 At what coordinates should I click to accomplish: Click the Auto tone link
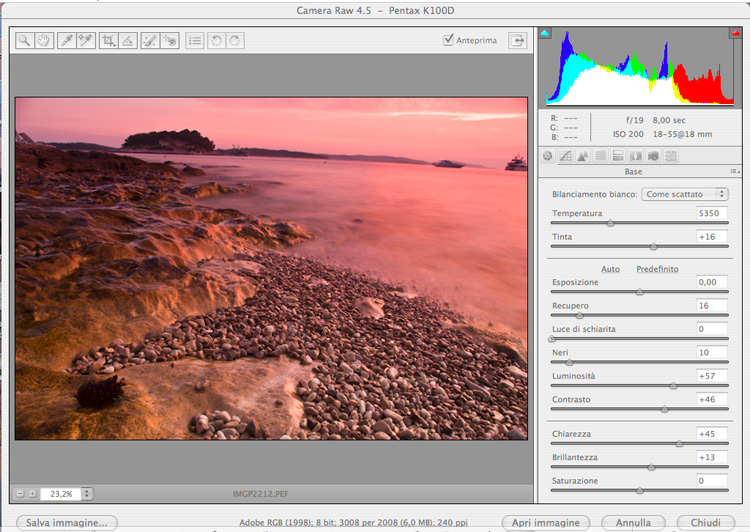610,269
